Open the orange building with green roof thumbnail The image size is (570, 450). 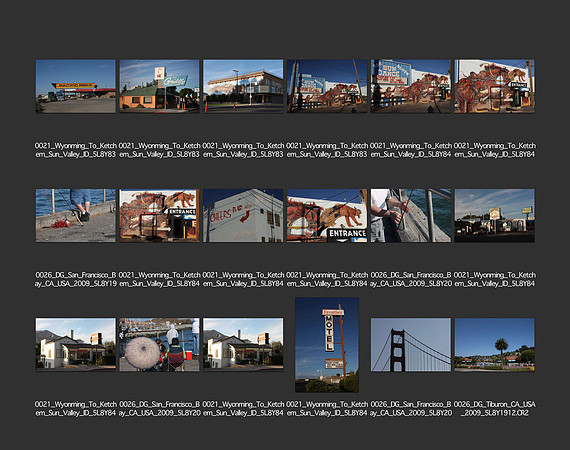tap(159, 86)
